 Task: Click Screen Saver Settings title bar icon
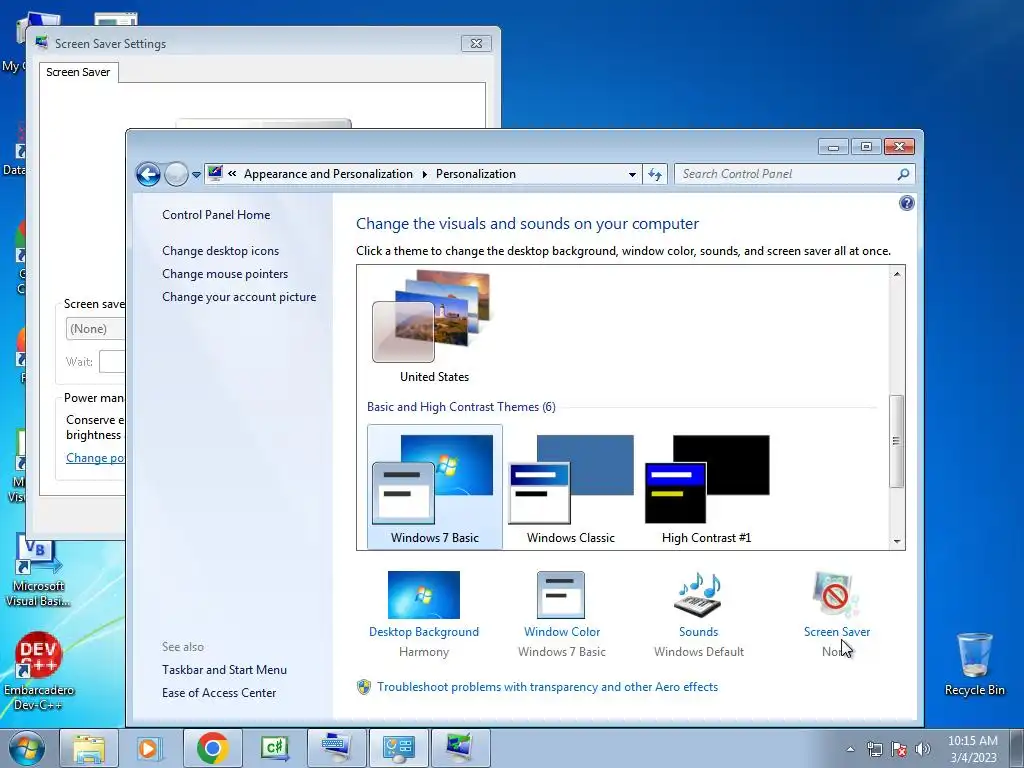pyautogui.click(x=42, y=43)
